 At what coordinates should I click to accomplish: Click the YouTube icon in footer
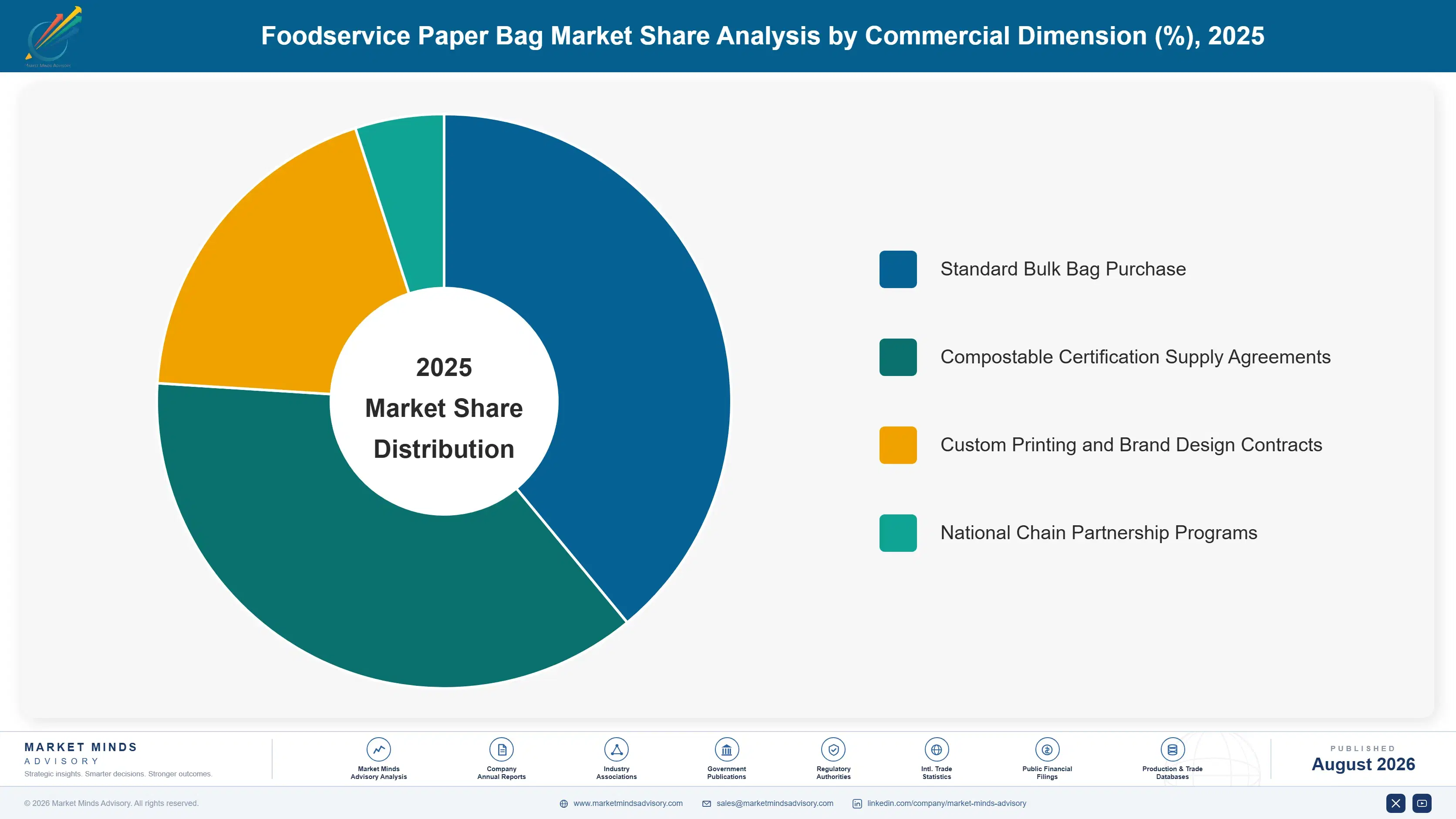point(1422,803)
